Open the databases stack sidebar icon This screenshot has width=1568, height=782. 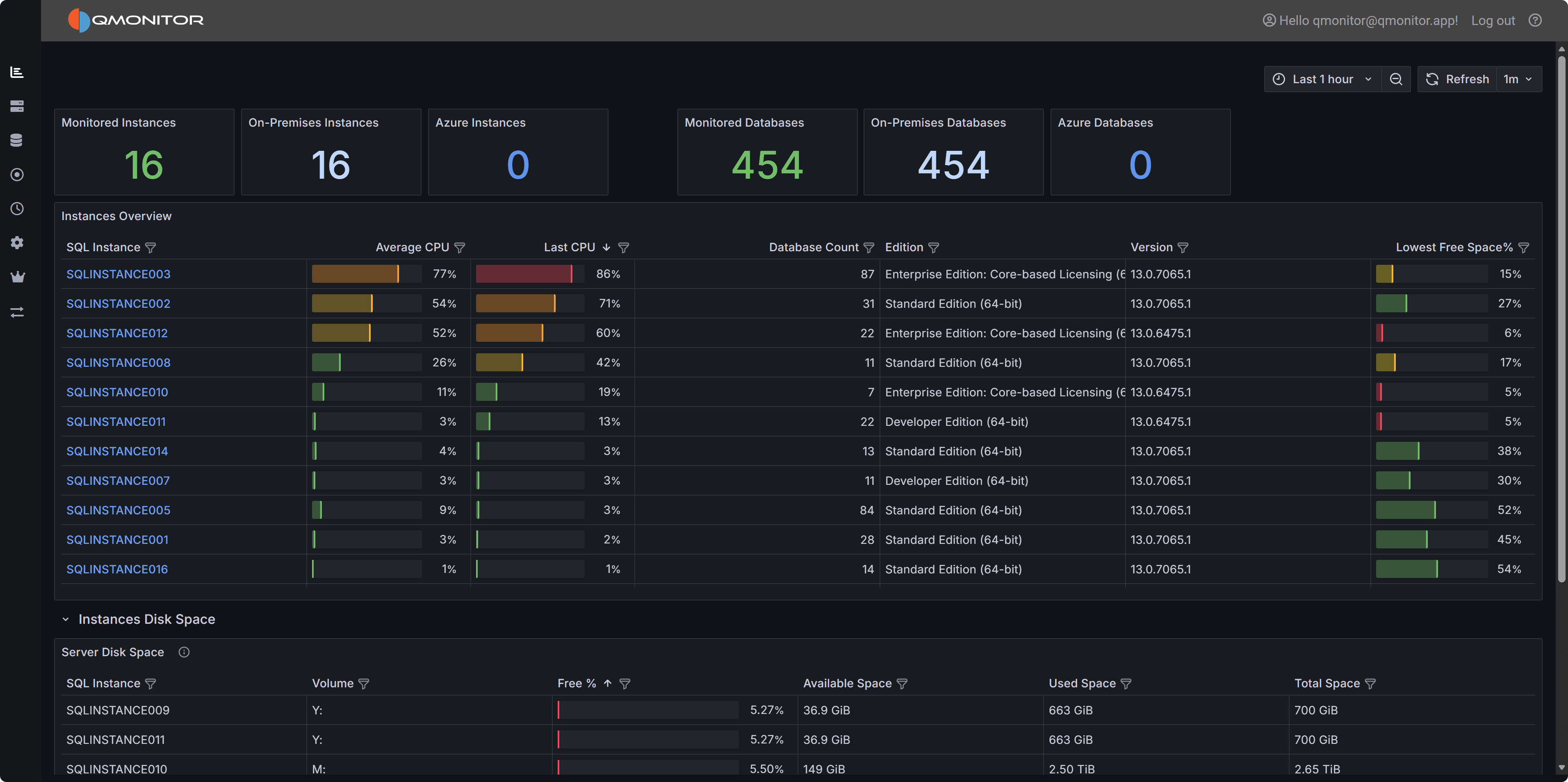click(17, 141)
